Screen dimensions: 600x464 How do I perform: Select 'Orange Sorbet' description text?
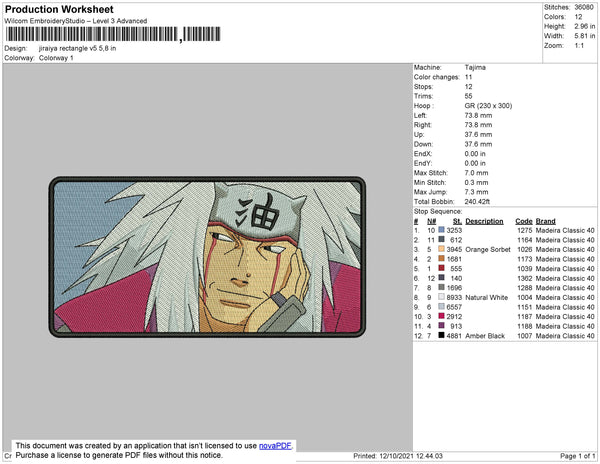coord(488,249)
